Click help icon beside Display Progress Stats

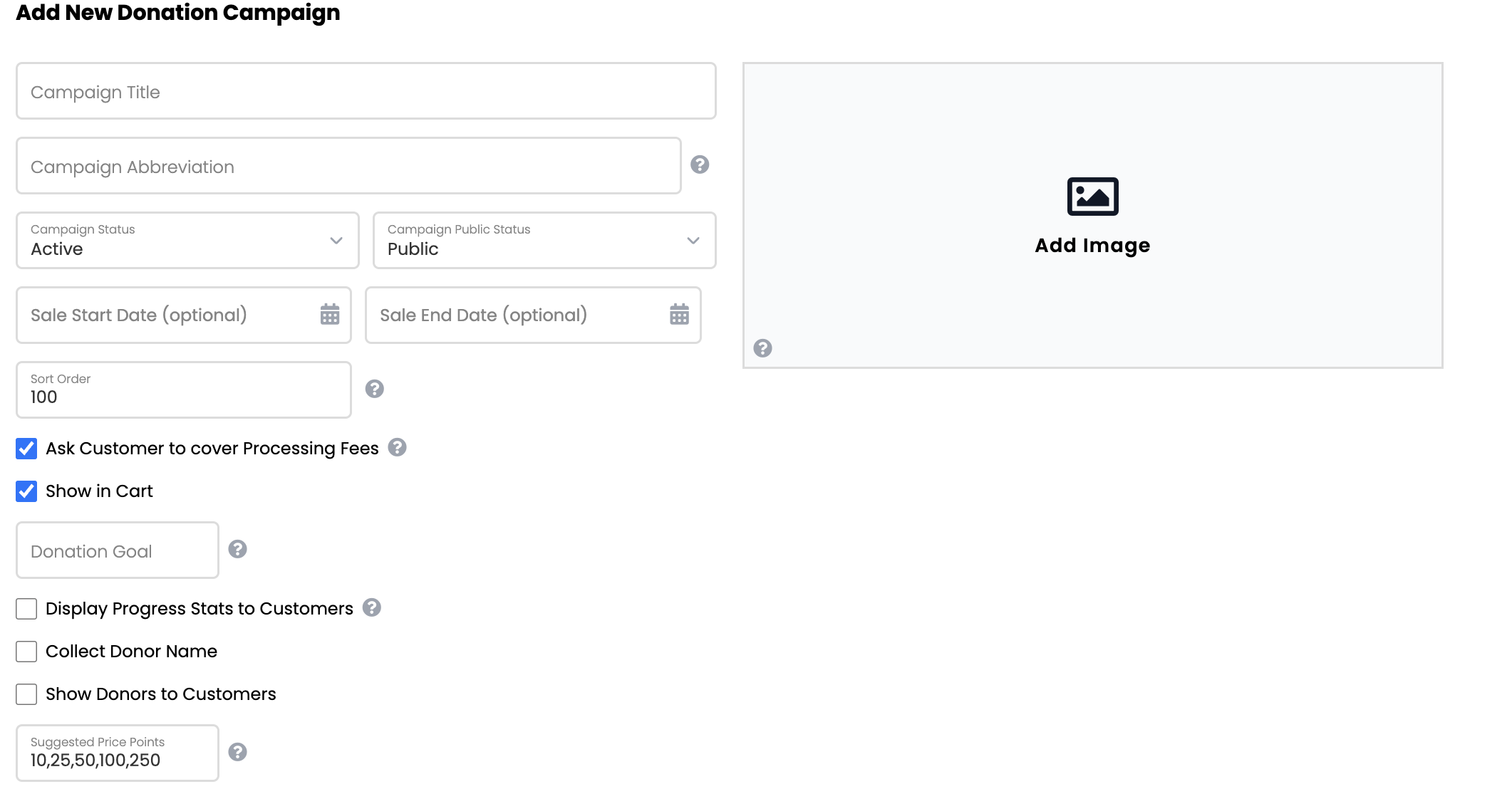372,607
